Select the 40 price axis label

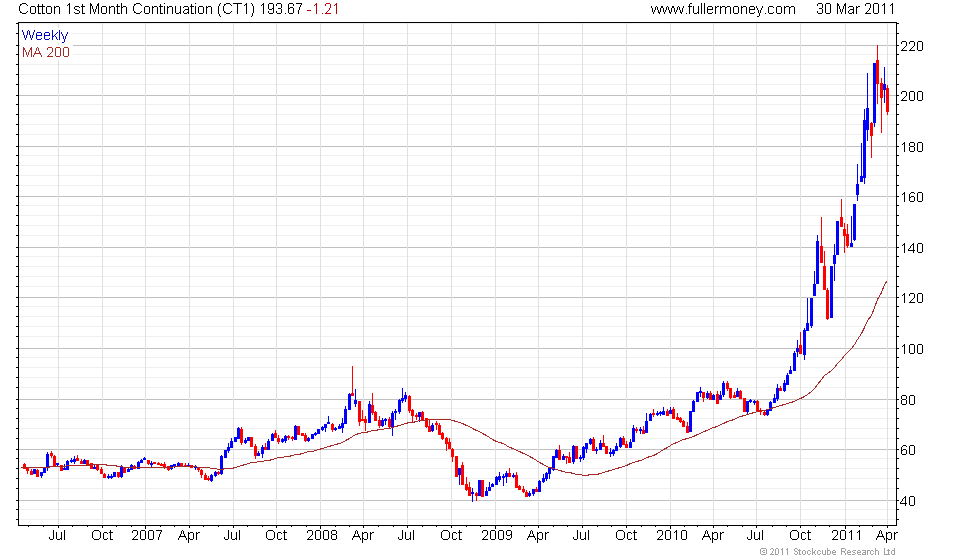click(908, 501)
